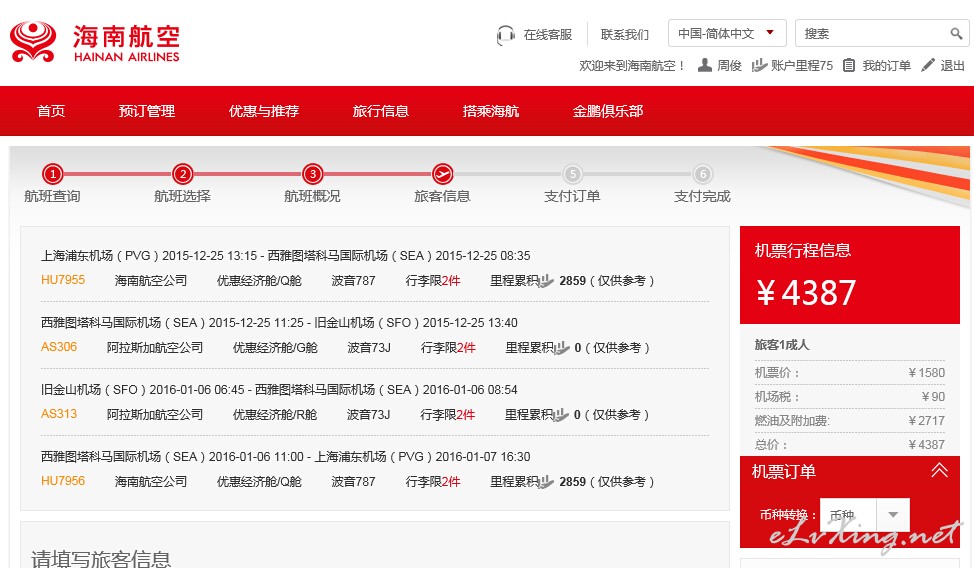Click the 联系我们 link

pyautogui.click(x=625, y=35)
